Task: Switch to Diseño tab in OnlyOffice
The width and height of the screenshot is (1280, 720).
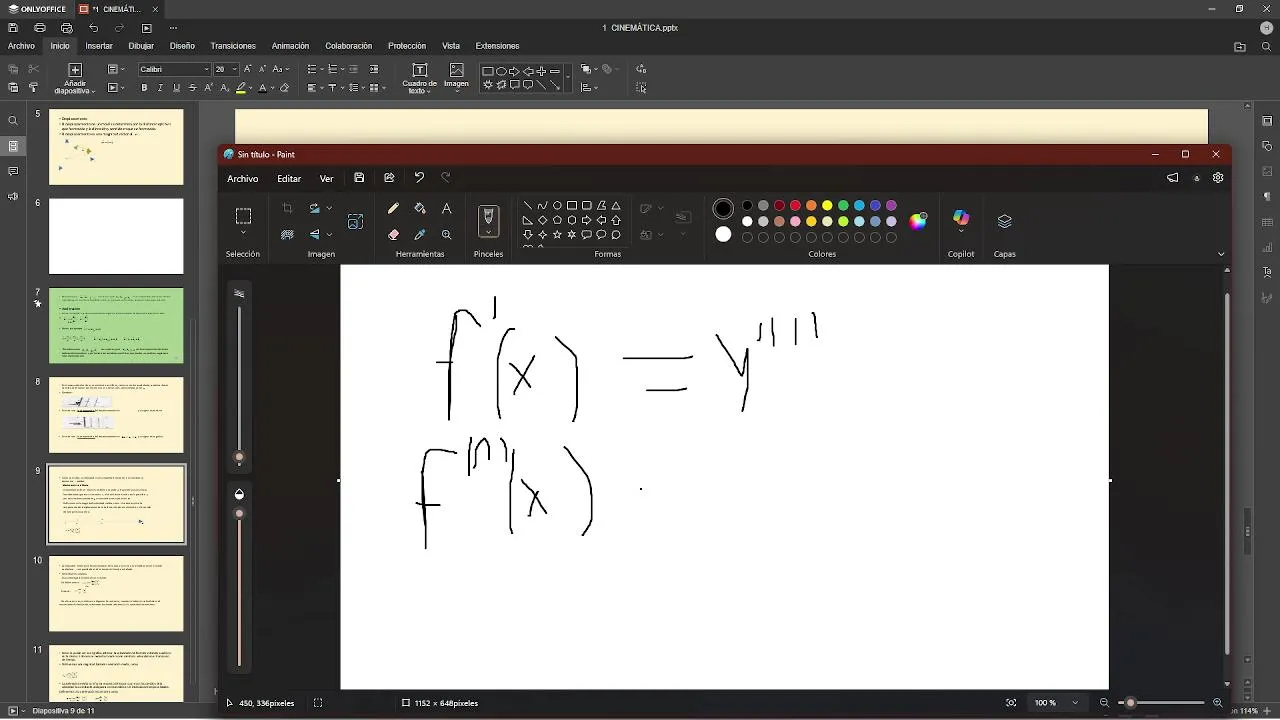Action: tap(182, 46)
